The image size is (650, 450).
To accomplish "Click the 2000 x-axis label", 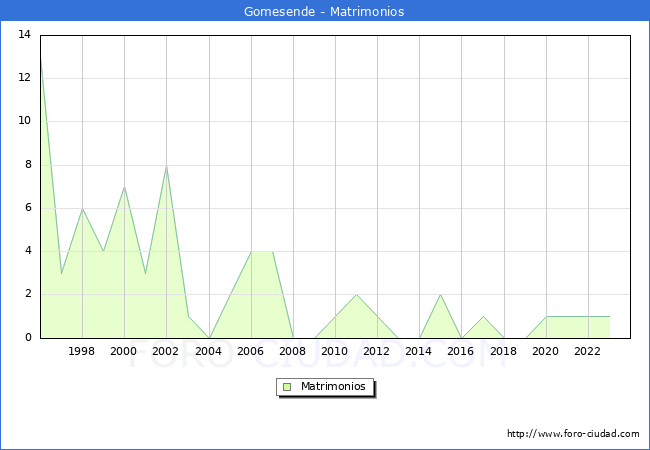I will 124,351.
